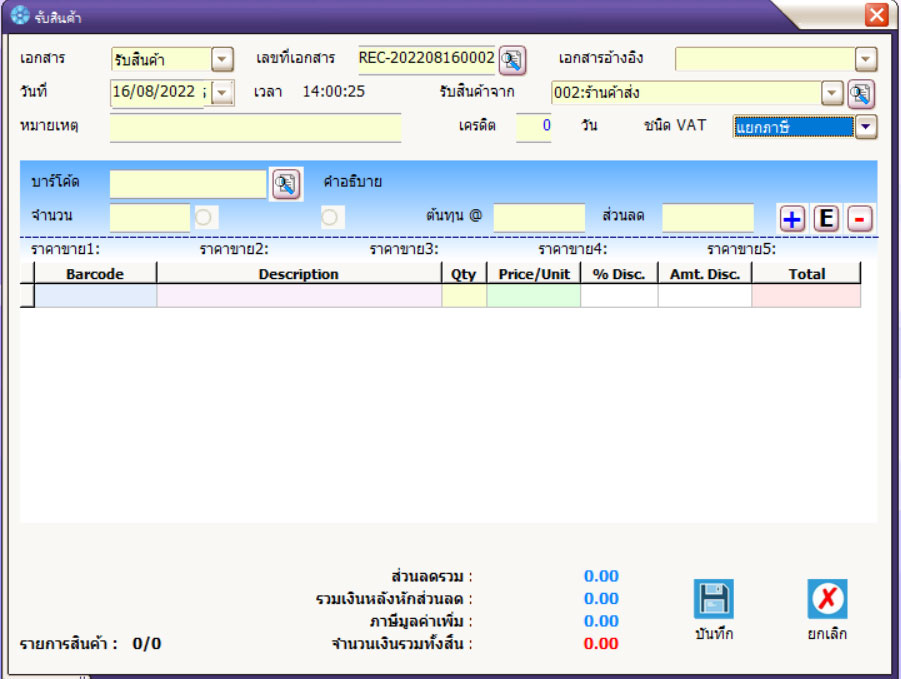The height and width of the screenshot is (679, 901).
Task: Click the blue plus add item button
Action: pyautogui.click(x=792, y=218)
